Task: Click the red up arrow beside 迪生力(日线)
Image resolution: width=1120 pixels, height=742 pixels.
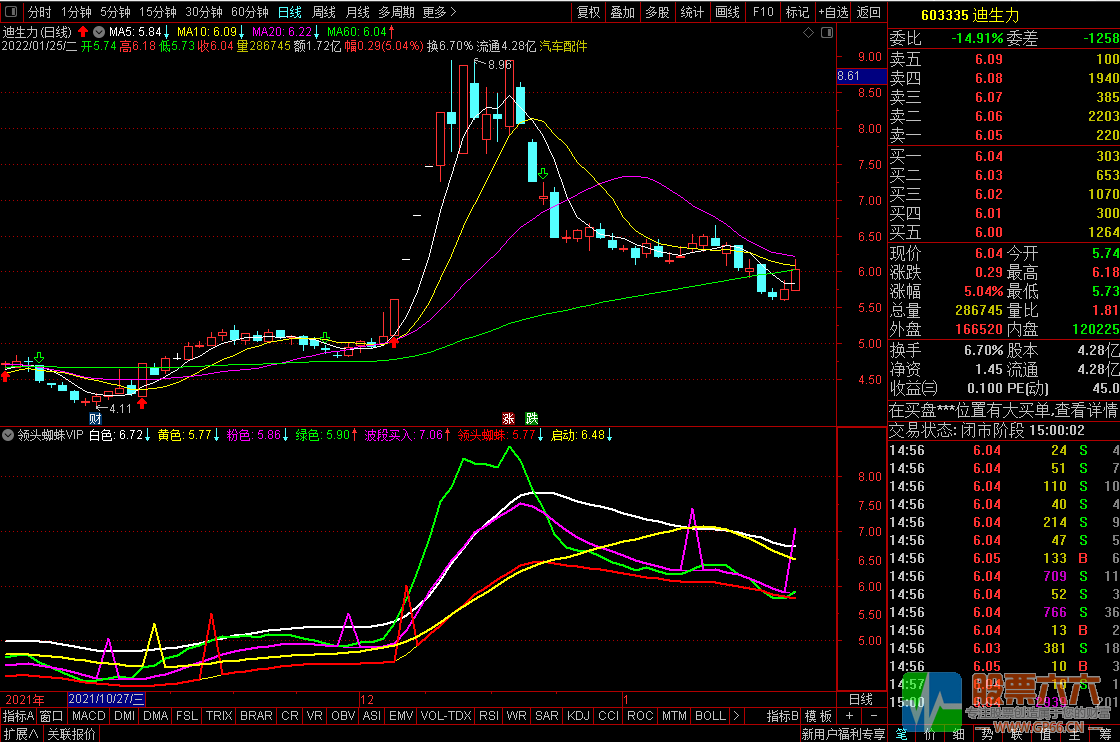Action: (x=83, y=31)
